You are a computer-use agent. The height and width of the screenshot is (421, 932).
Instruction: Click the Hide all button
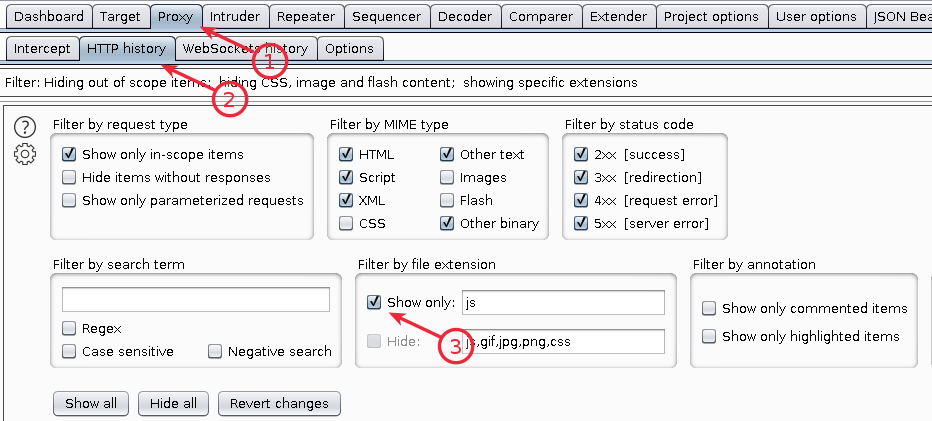click(x=174, y=404)
